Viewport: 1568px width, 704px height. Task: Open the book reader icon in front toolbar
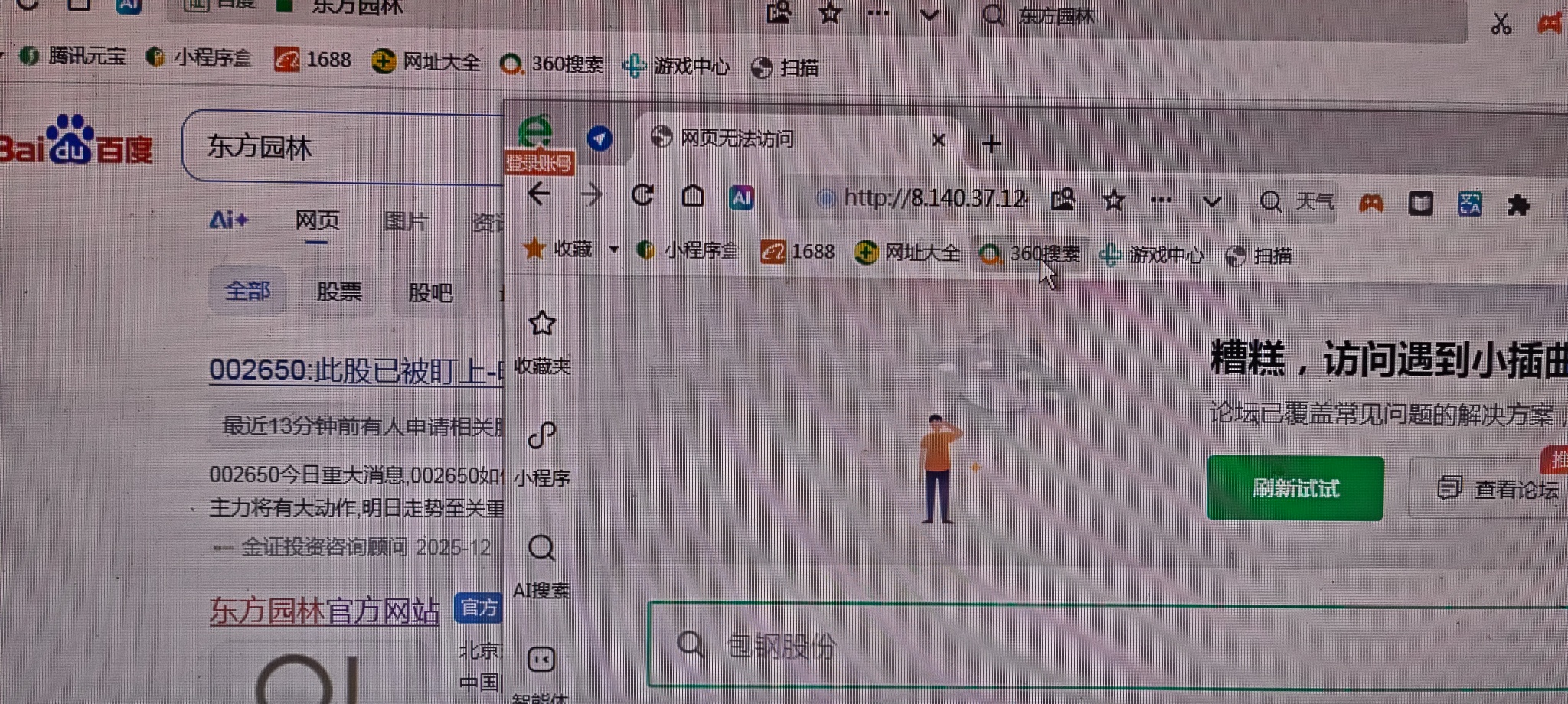1421,204
